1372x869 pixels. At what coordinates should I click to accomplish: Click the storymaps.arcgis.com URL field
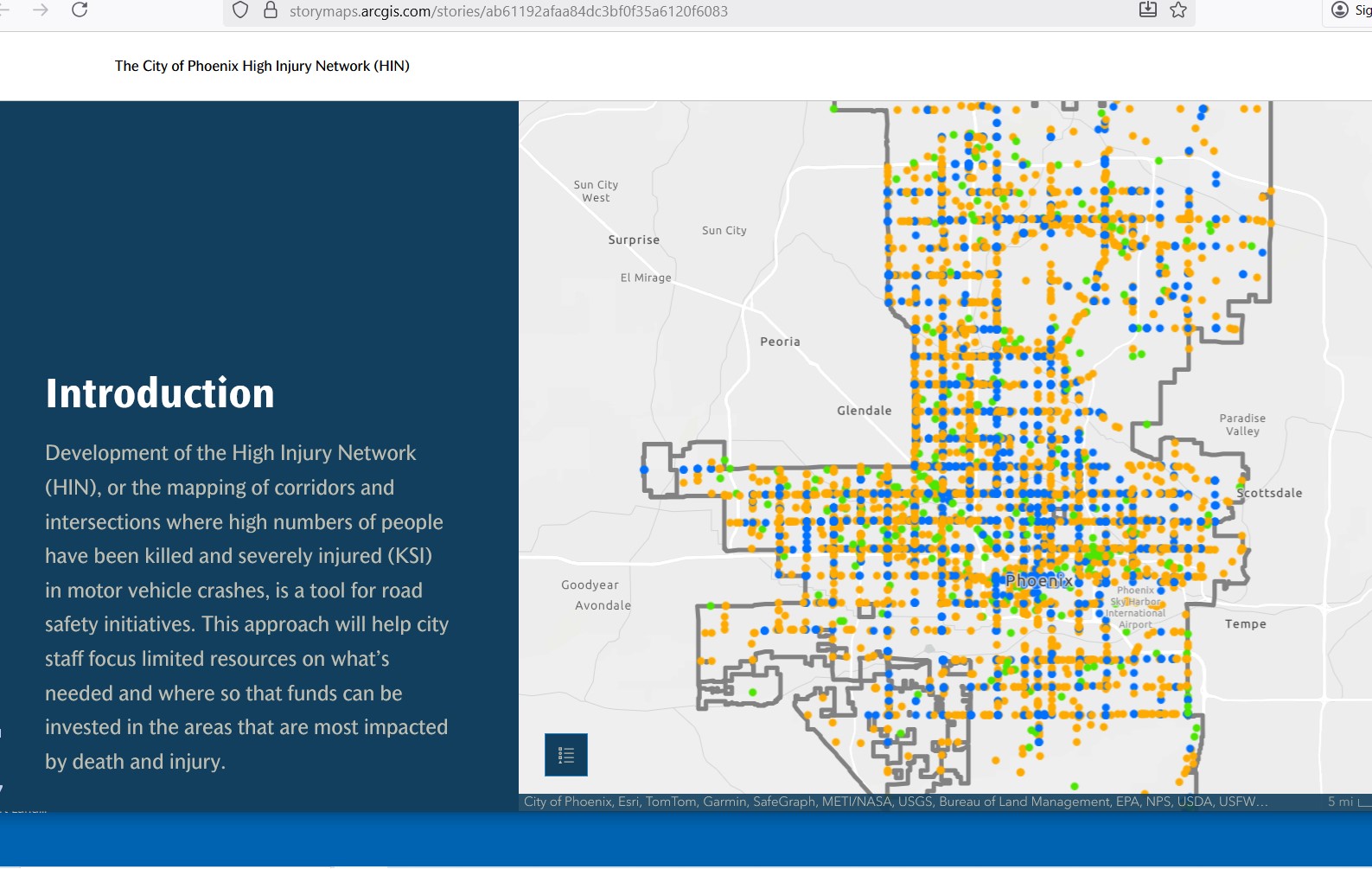pos(508,11)
